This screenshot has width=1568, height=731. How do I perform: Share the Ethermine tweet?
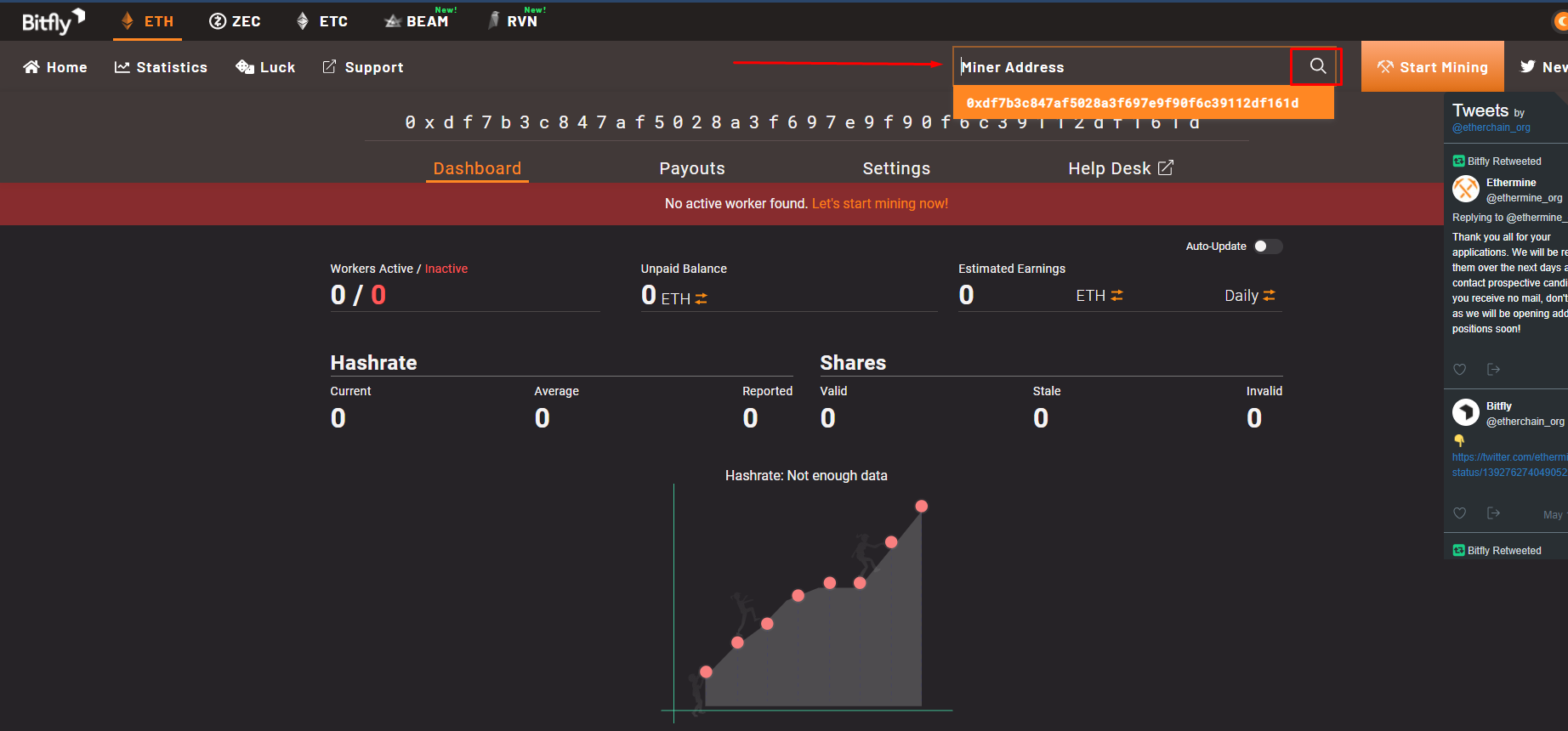click(1493, 370)
